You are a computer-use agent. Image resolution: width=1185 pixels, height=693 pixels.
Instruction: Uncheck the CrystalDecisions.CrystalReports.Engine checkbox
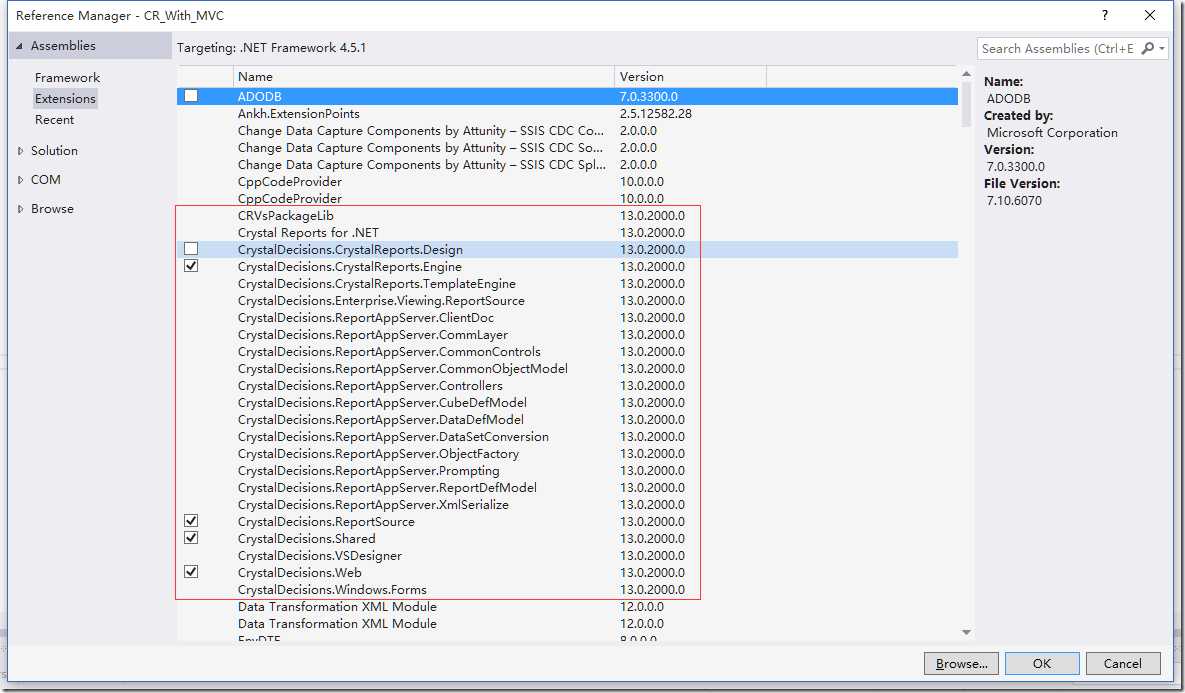pos(191,266)
